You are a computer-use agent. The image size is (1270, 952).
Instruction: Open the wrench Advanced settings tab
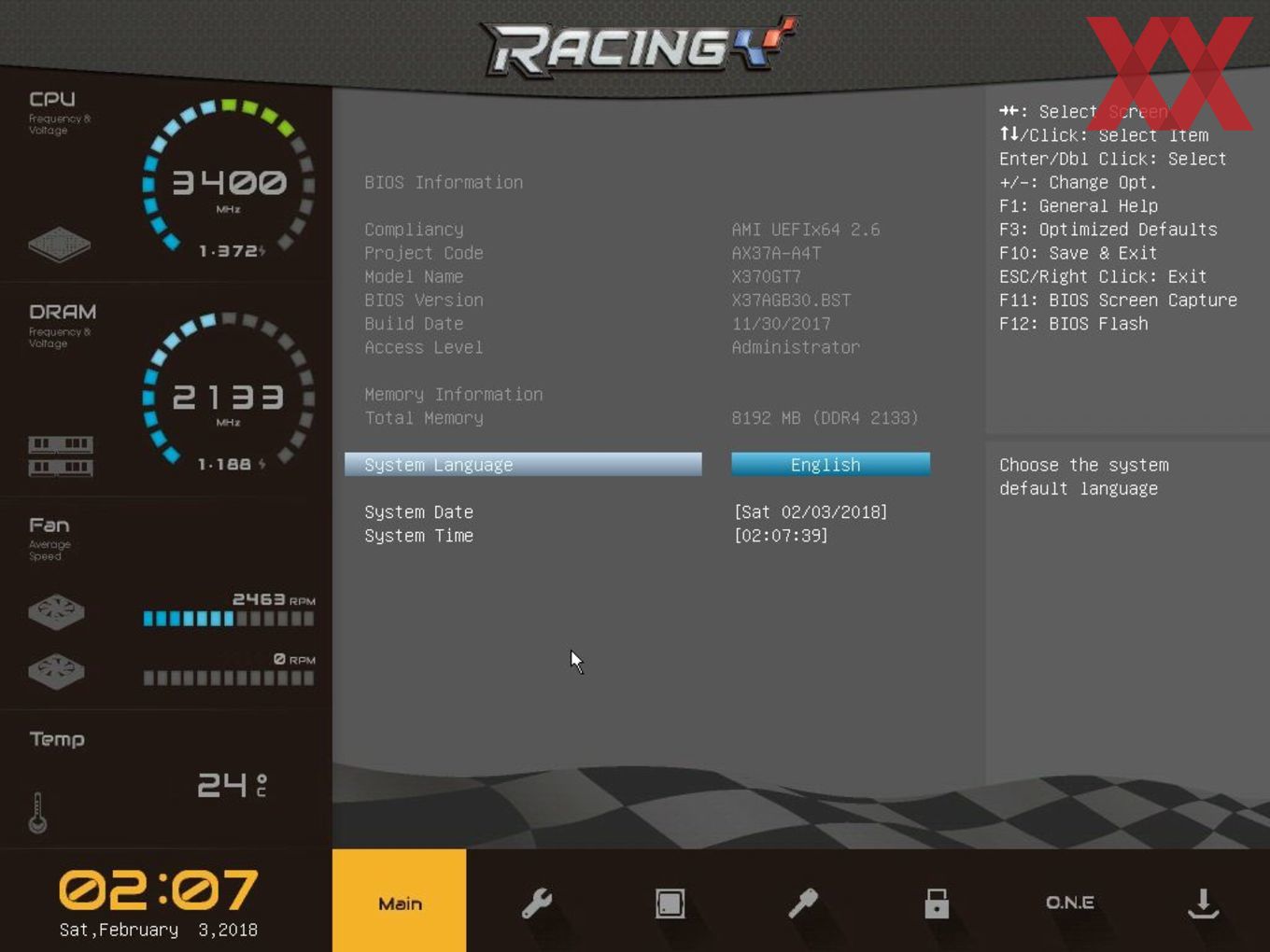(x=536, y=903)
